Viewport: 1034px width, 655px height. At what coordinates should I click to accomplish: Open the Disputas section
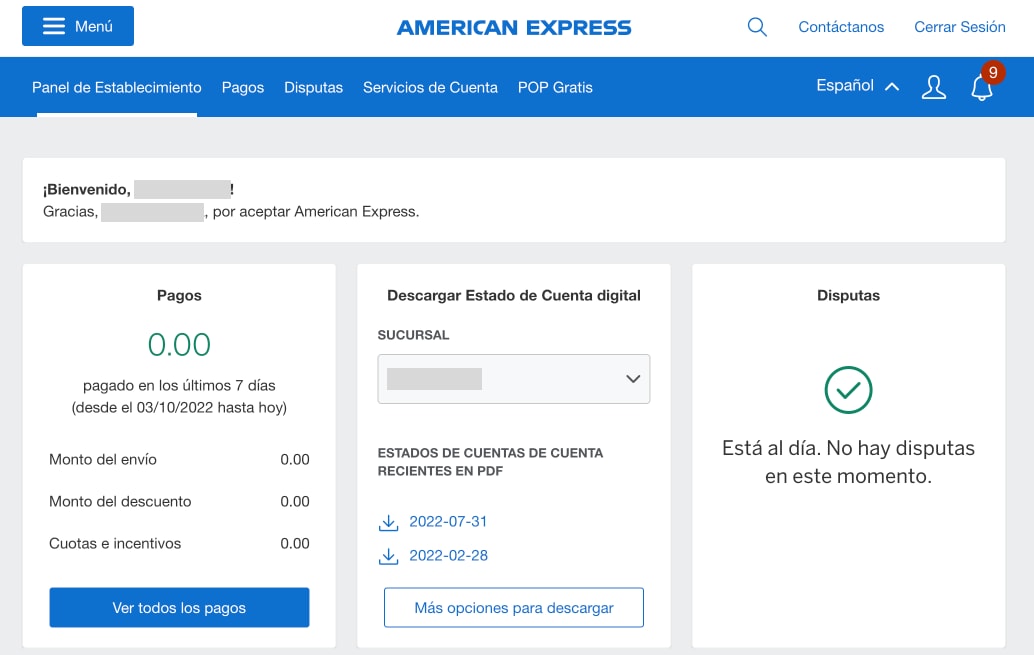tap(313, 87)
